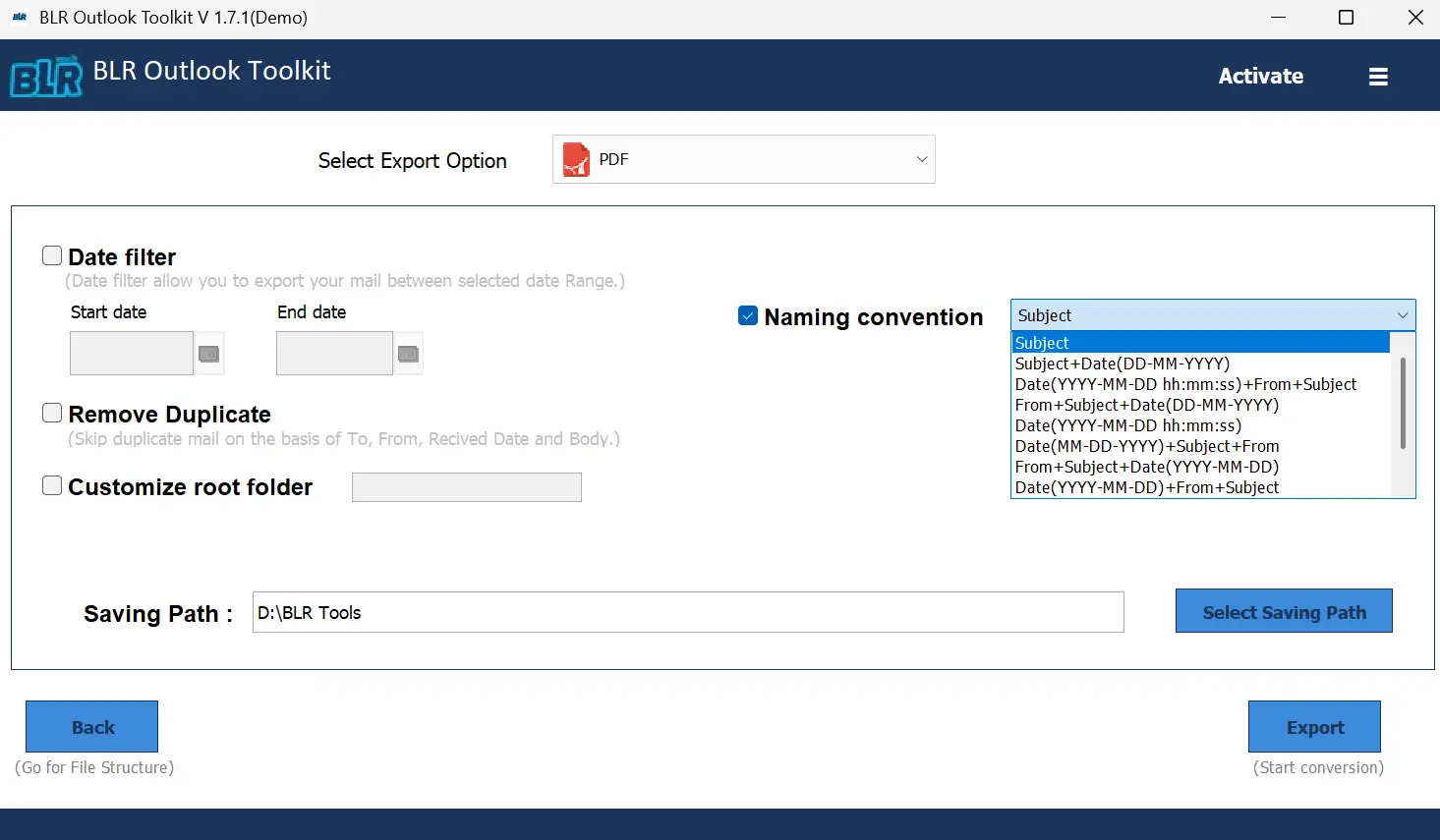Click the Naming convention dropdown chevron
Image resolution: width=1440 pixels, height=840 pixels.
1403,314
